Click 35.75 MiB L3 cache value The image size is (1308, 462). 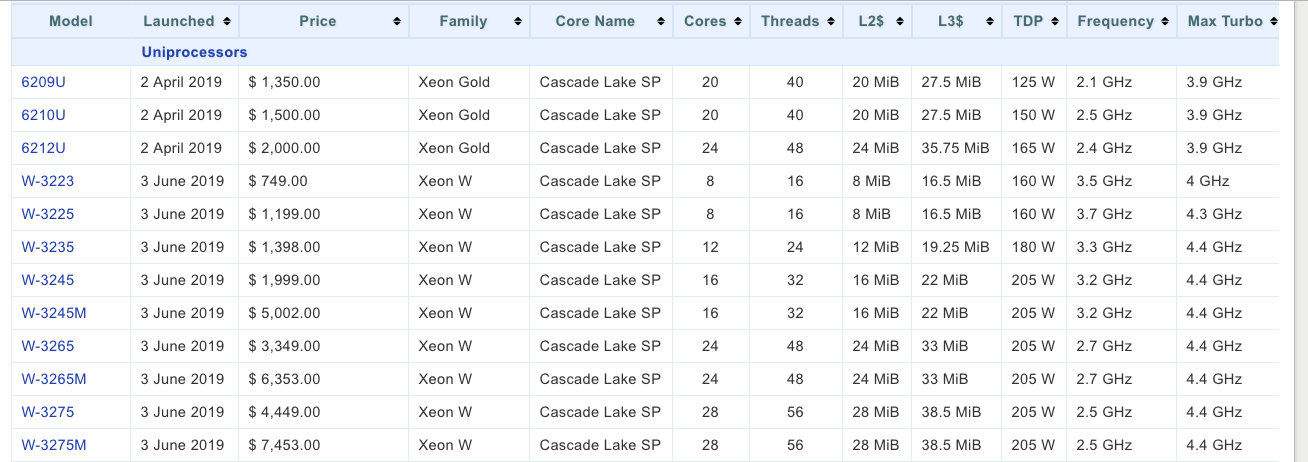tap(955, 148)
